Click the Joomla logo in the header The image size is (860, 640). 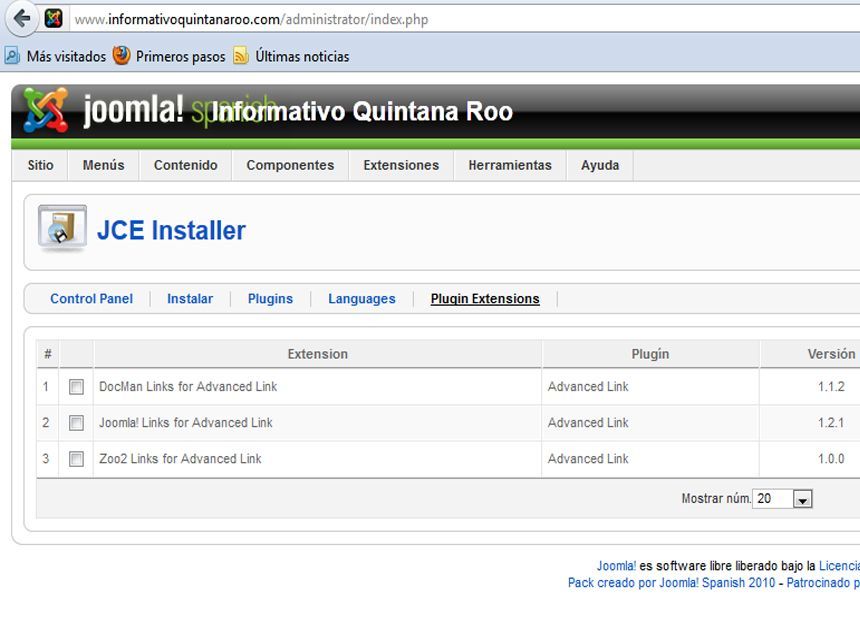coord(46,110)
